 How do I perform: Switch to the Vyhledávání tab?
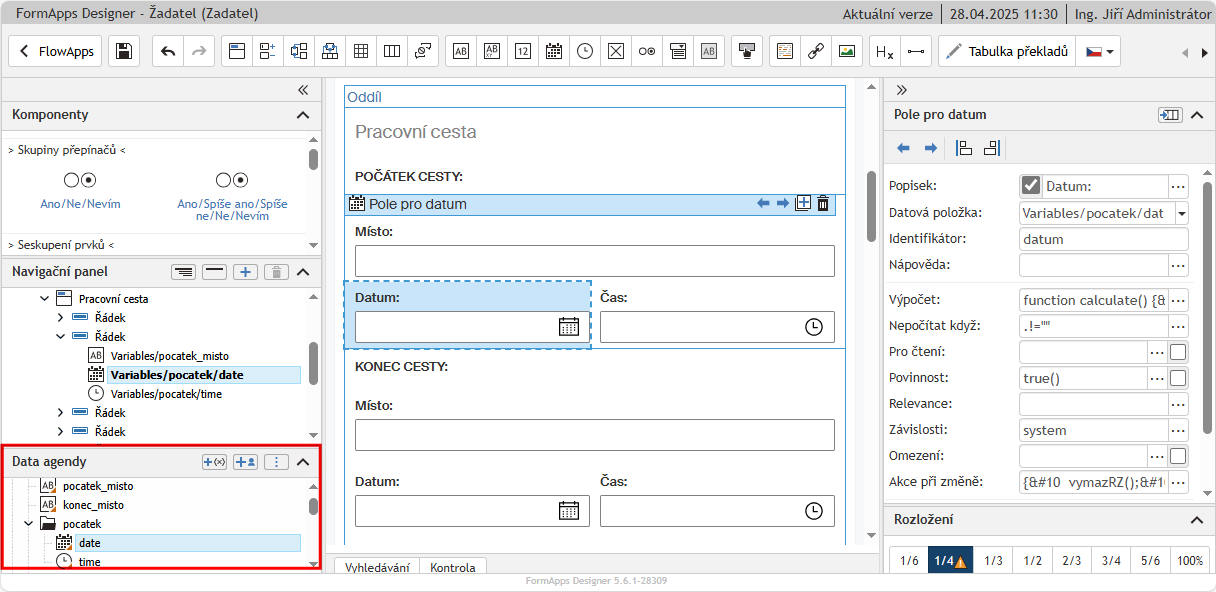pyautogui.click(x=377, y=567)
